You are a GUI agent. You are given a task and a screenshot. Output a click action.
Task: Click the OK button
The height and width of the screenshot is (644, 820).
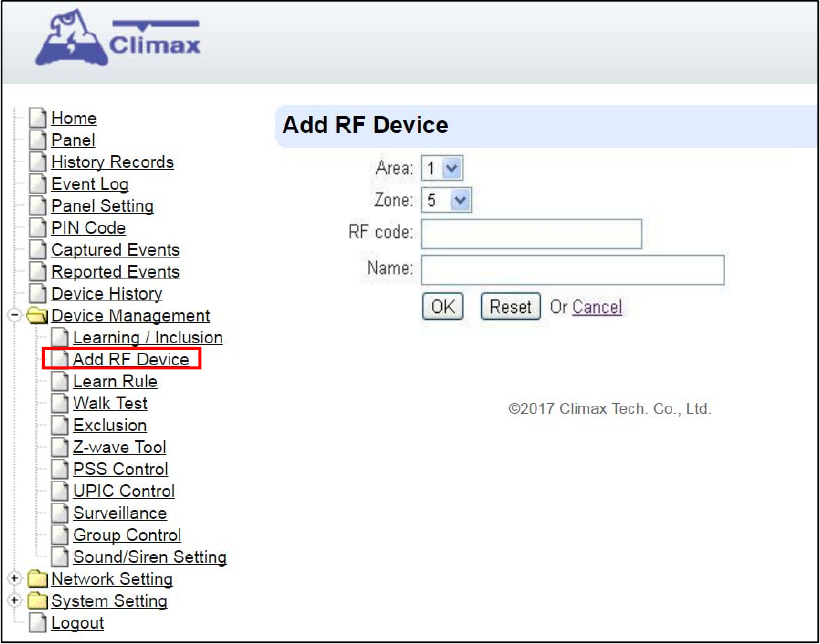(x=442, y=307)
